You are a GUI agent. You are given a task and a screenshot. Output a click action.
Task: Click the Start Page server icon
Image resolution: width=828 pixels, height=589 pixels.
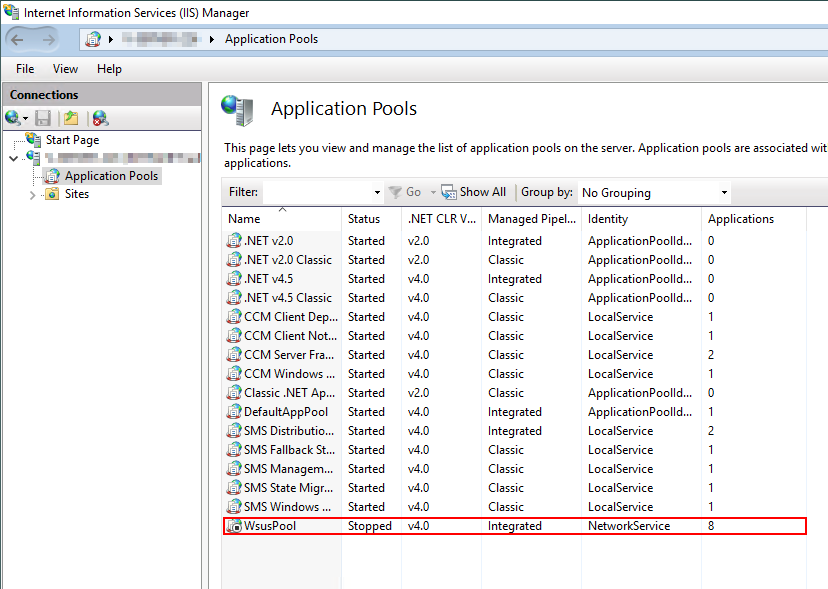(33, 139)
